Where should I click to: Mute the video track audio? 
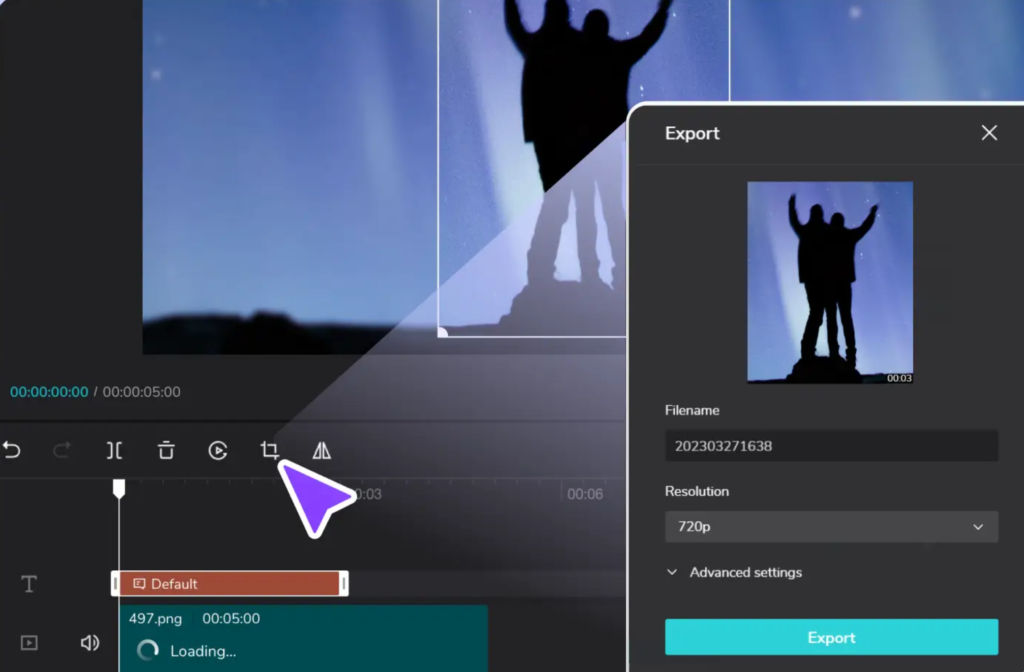click(89, 643)
